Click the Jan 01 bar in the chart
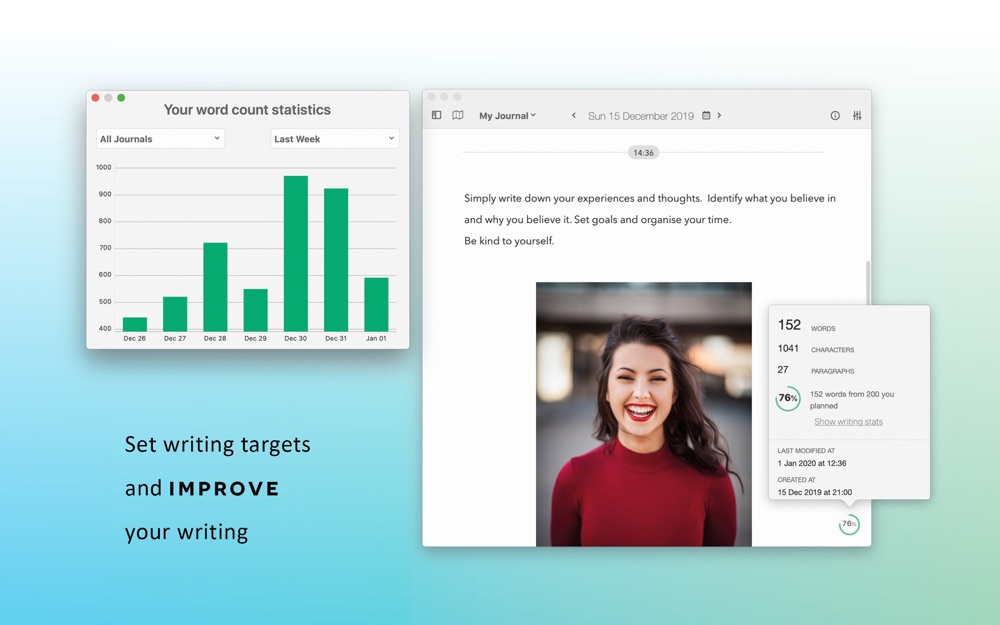This screenshot has width=1000, height=625. point(376,304)
